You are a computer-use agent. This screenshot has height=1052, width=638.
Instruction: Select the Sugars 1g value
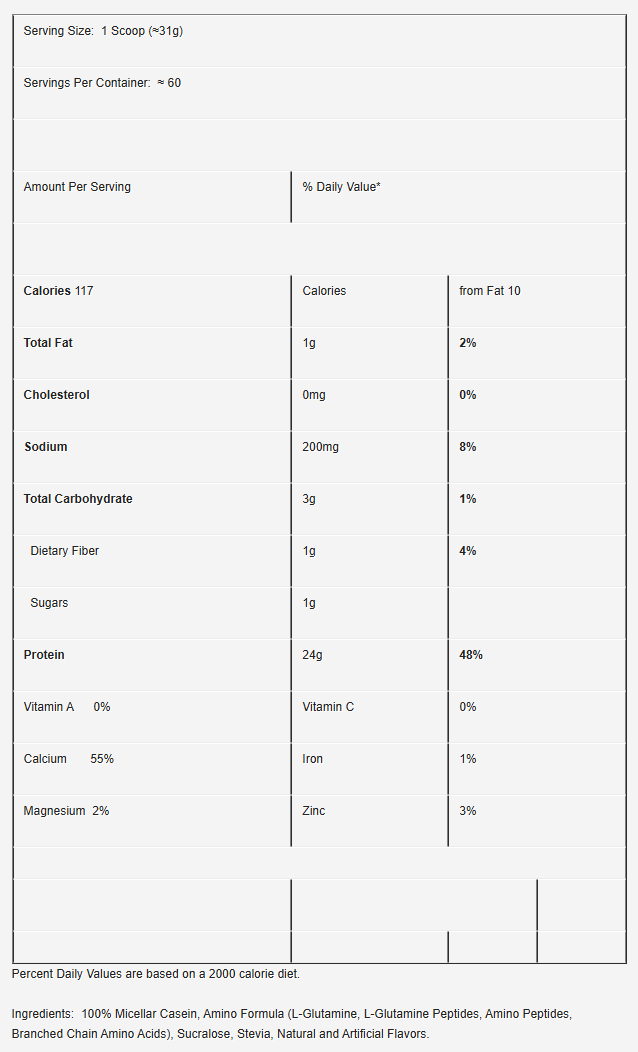click(309, 603)
